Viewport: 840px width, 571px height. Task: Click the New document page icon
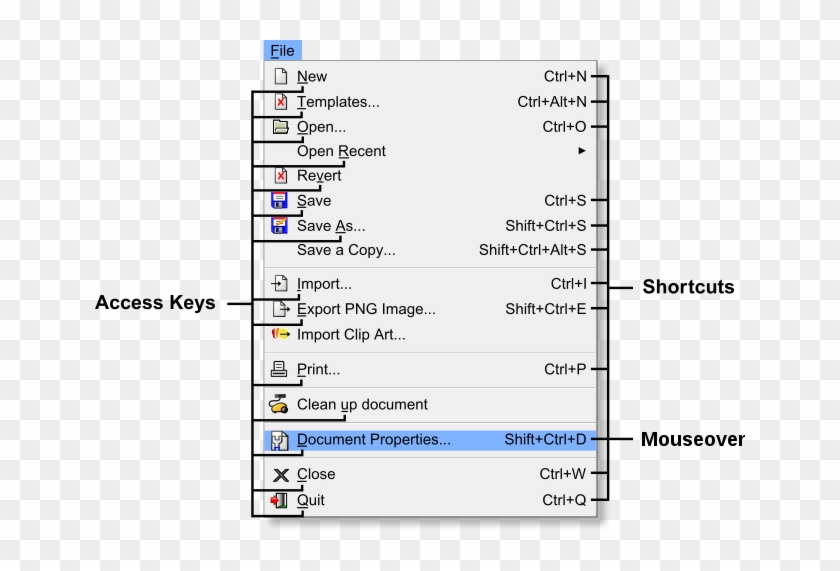(x=281, y=76)
